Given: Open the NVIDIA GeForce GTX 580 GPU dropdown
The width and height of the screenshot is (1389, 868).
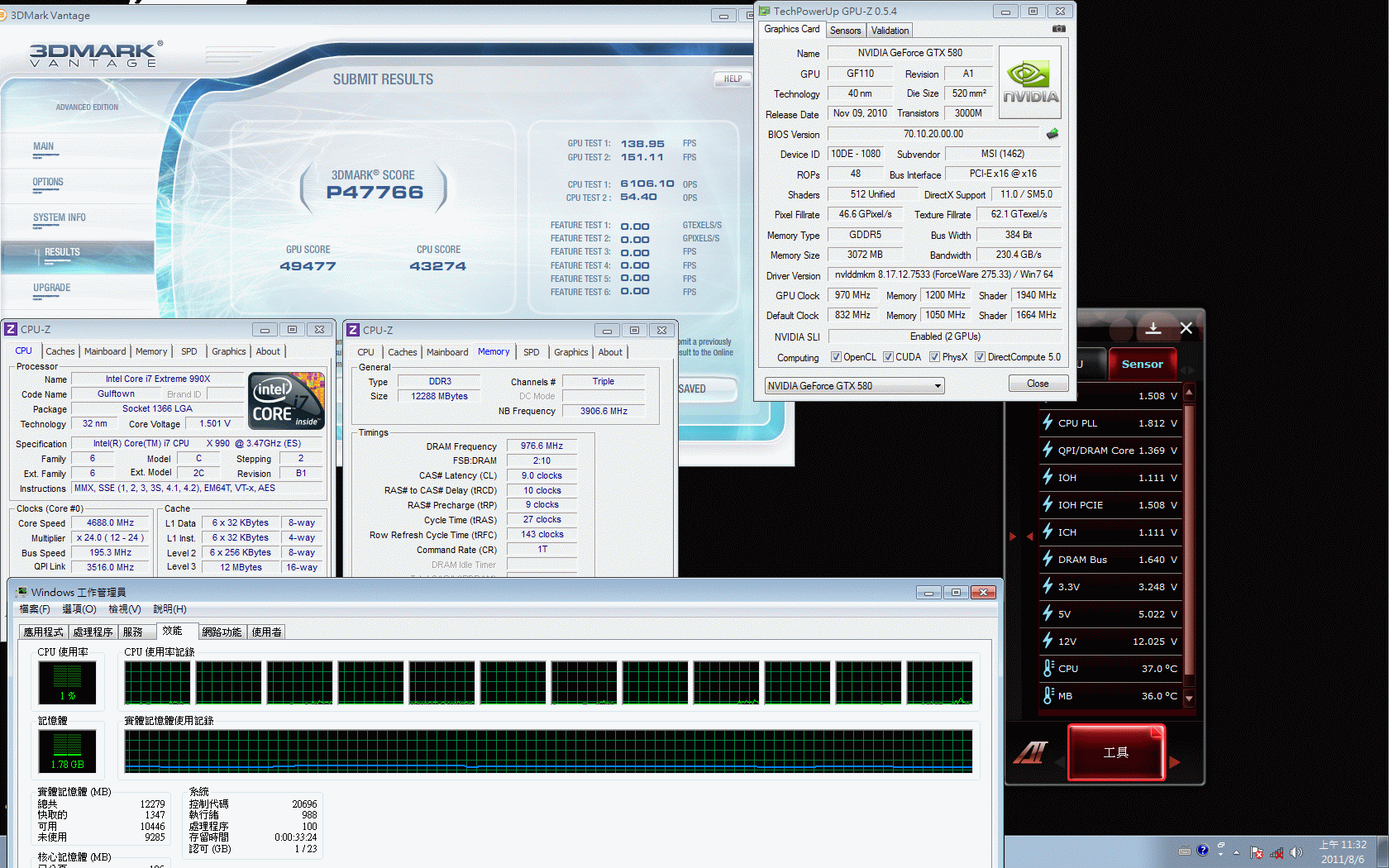Looking at the screenshot, I should 854,385.
